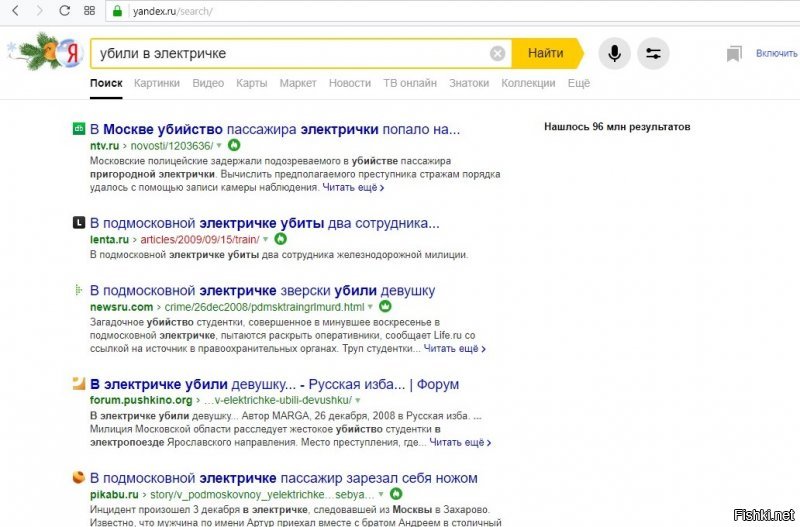The width and height of the screenshot is (800, 527).
Task: Switch to 'Маркет' tab
Action: coord(298,83)
